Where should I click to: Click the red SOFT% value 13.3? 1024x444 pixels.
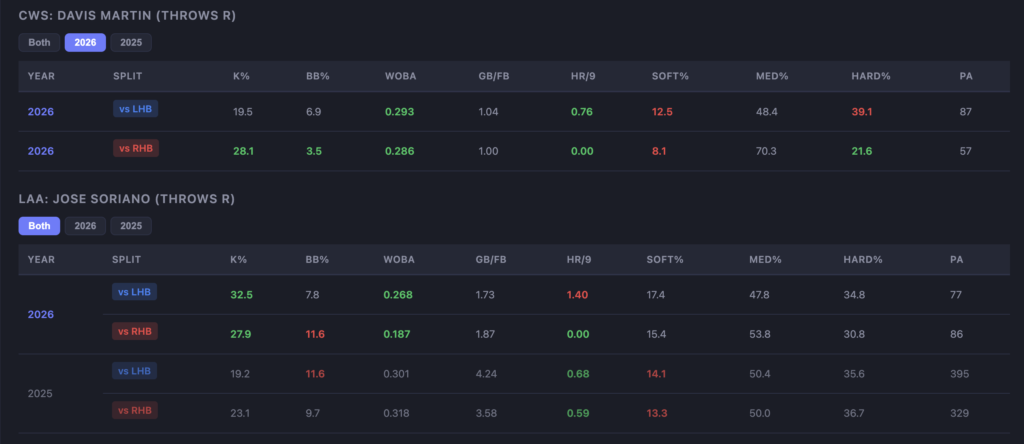click(657, 413)
